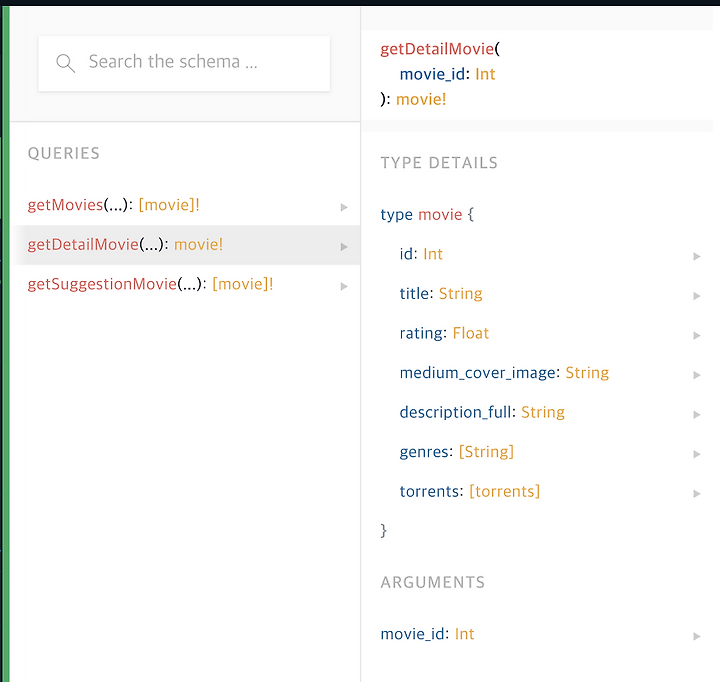720x682 pixels.
Task: Open the description_full field arrow
Action: [697, 414]
